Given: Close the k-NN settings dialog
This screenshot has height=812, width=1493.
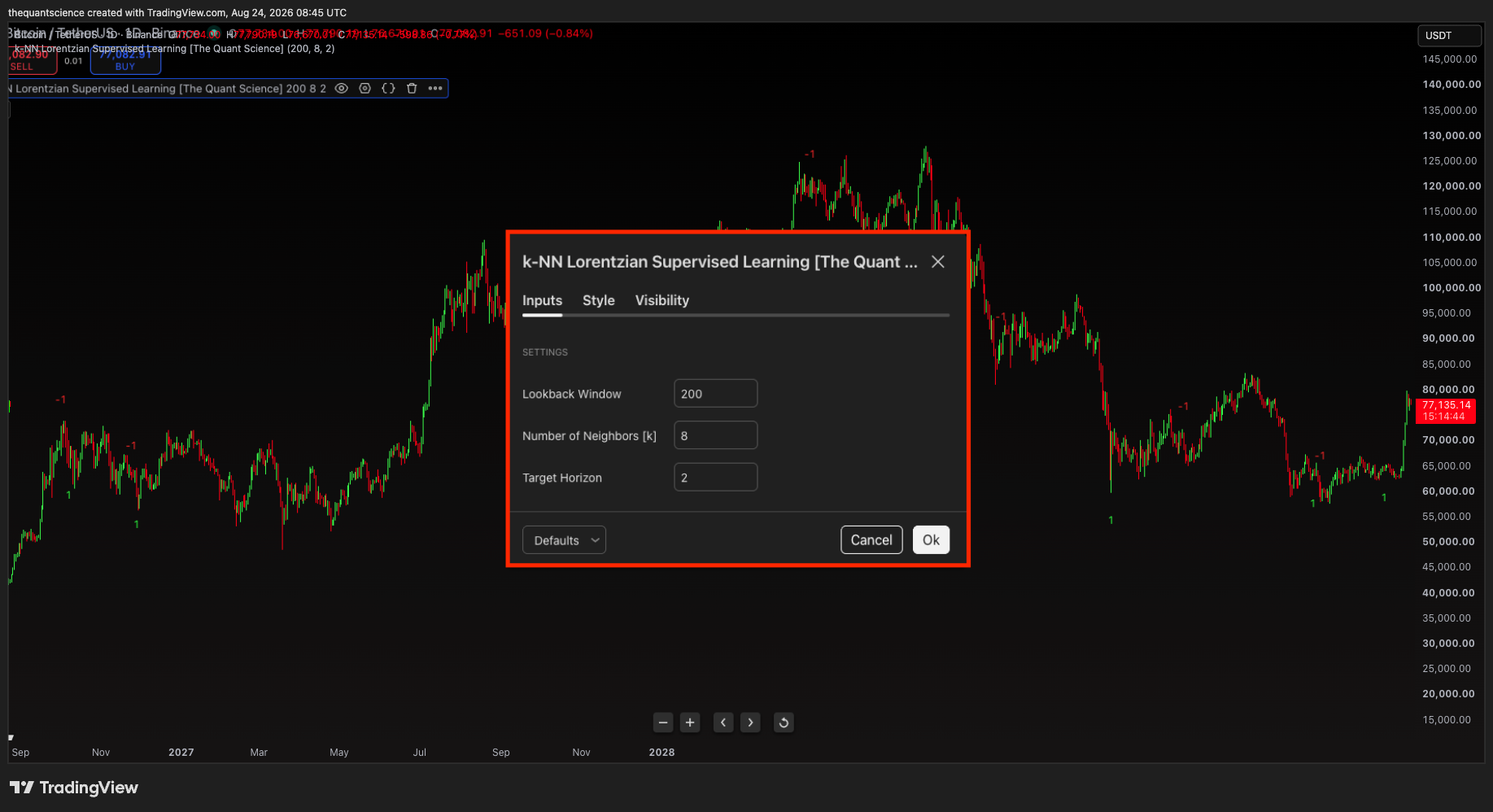Looking at the screenshot, I should (938, 262).
